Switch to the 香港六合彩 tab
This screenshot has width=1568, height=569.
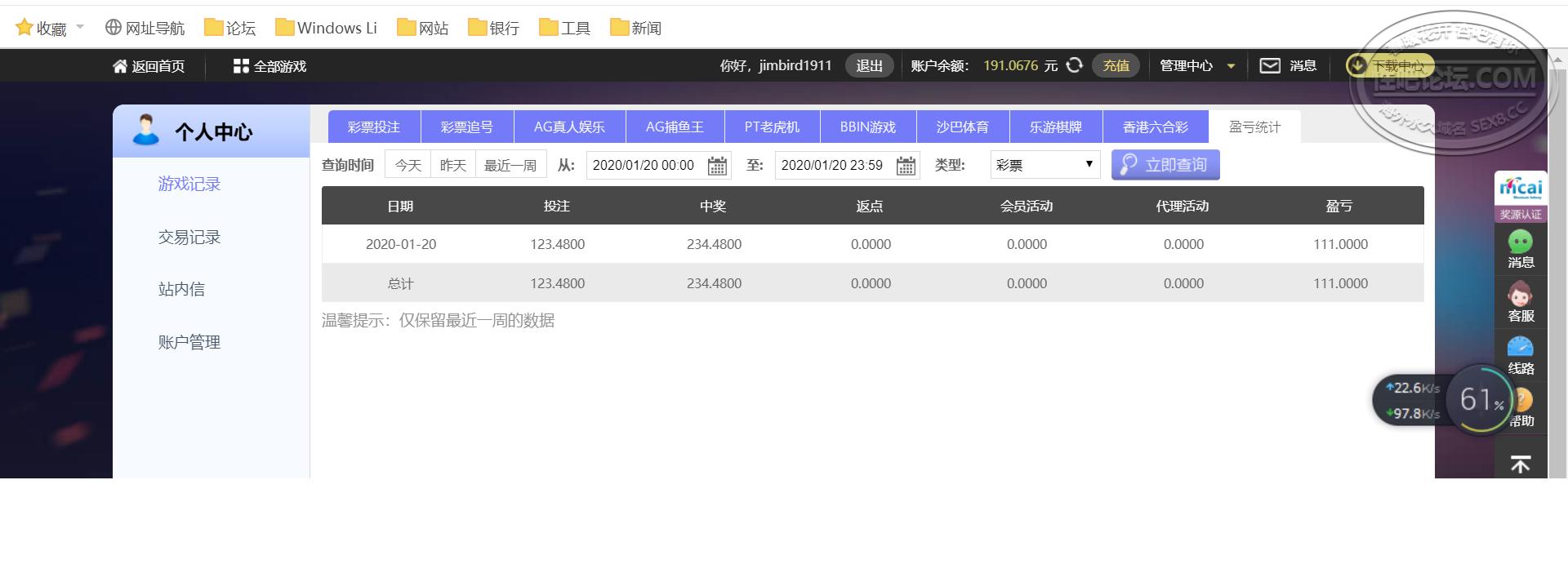(x=1156, y=127)
